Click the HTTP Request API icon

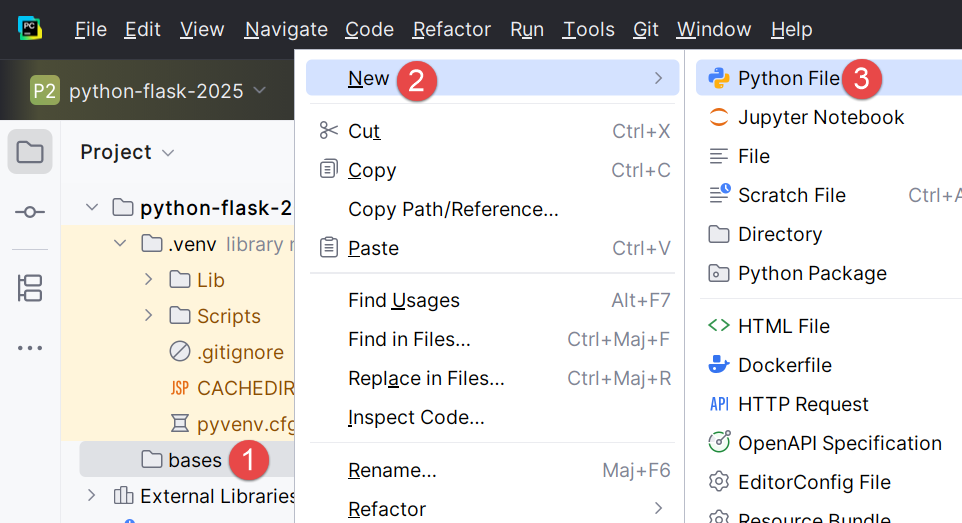click(718, 404)
